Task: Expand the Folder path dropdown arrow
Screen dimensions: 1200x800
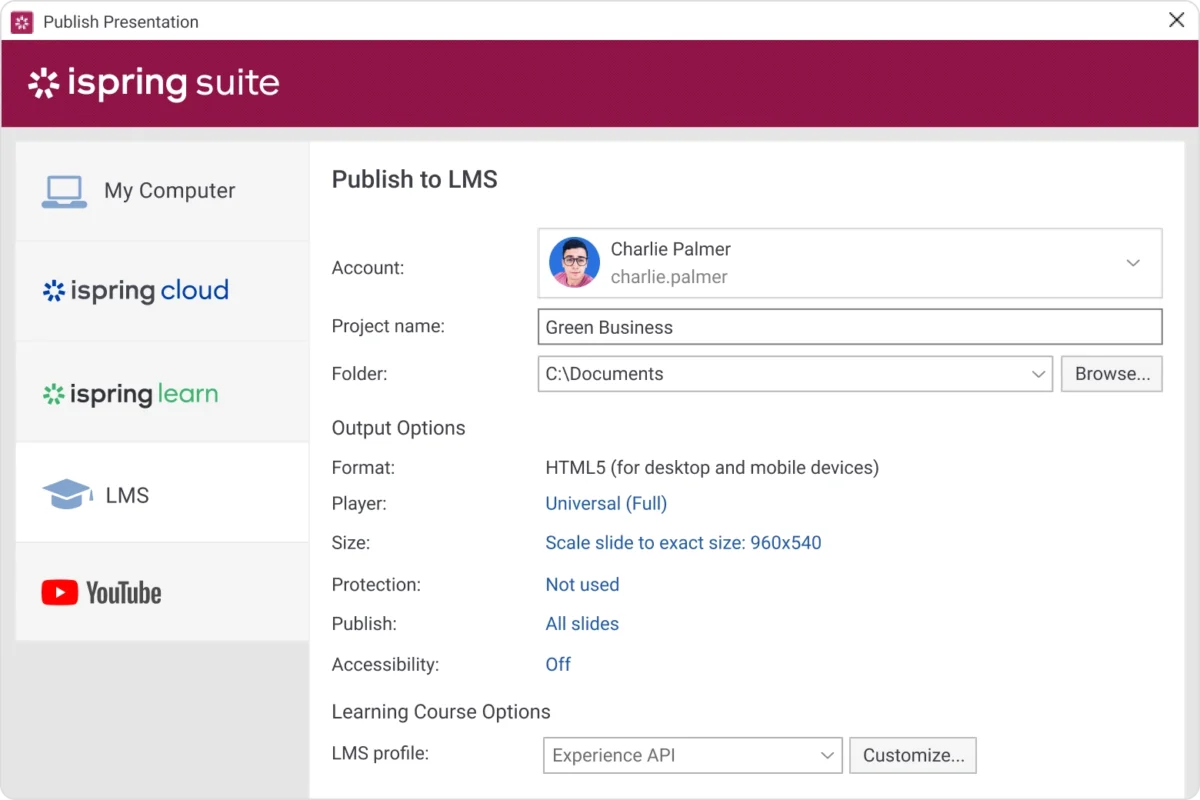Action: coord(1038,374)
